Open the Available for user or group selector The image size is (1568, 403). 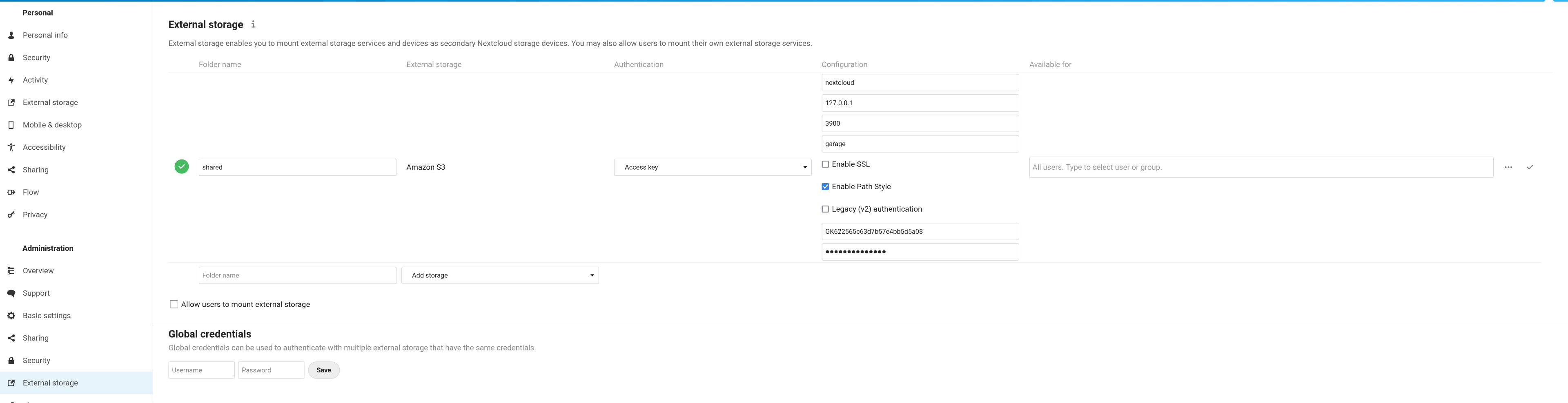(1261, 167)
